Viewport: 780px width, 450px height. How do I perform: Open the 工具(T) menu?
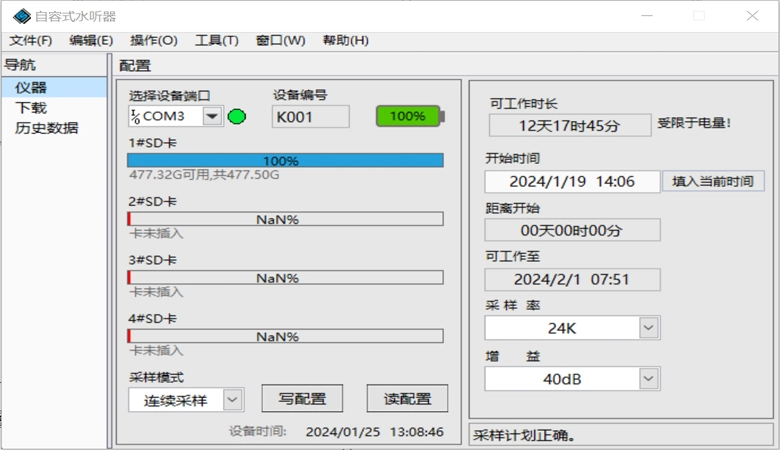point(216,40)
